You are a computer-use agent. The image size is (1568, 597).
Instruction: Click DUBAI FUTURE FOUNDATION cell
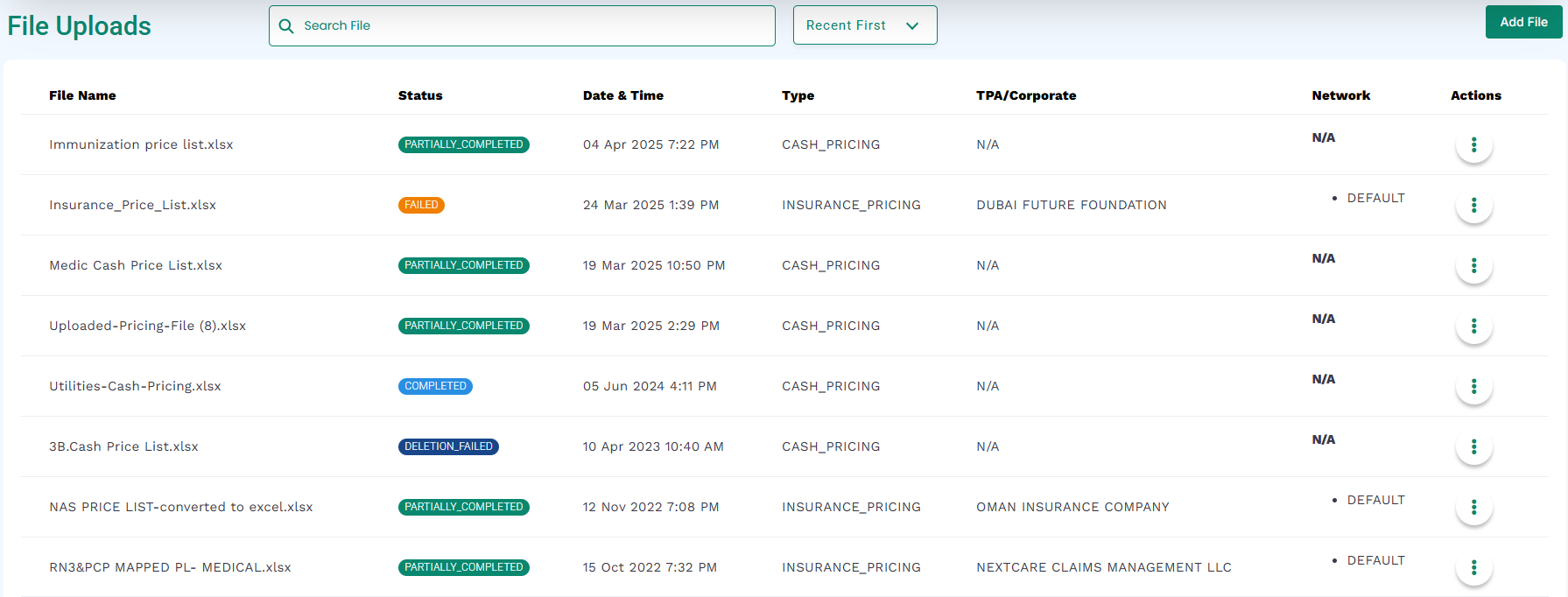[1072, 205]
